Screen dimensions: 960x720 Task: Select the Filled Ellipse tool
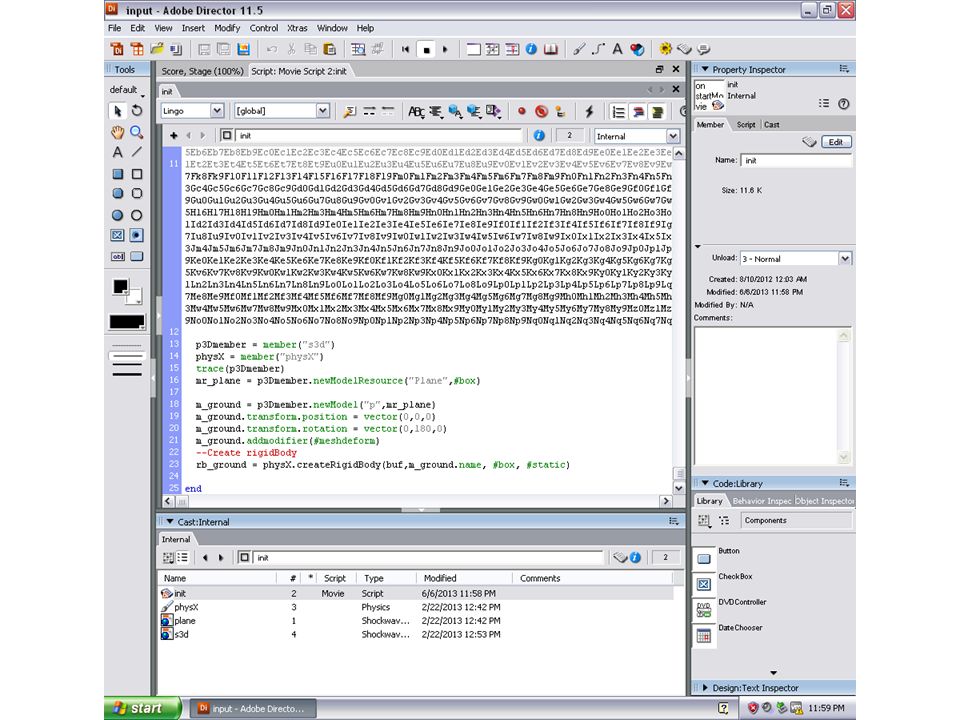118,215
